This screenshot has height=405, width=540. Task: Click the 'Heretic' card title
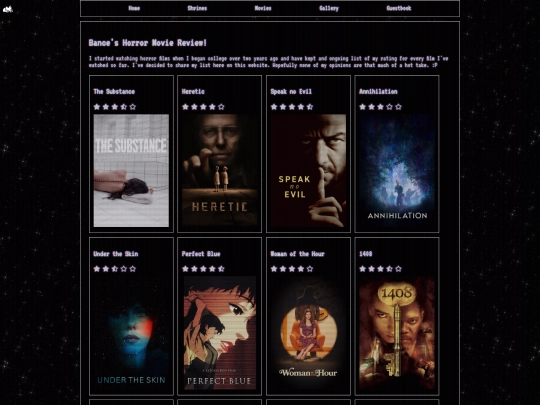pos(193,92)
